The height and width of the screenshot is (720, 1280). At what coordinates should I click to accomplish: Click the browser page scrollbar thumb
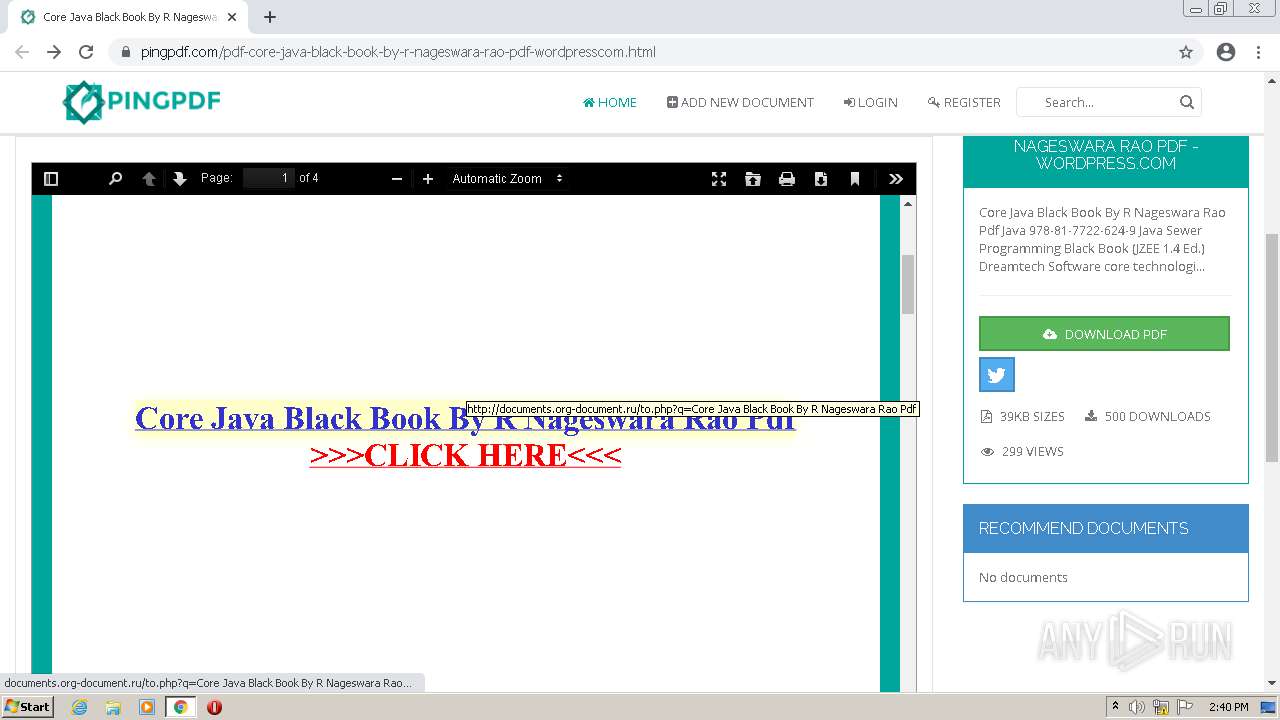coord(1272,347)
